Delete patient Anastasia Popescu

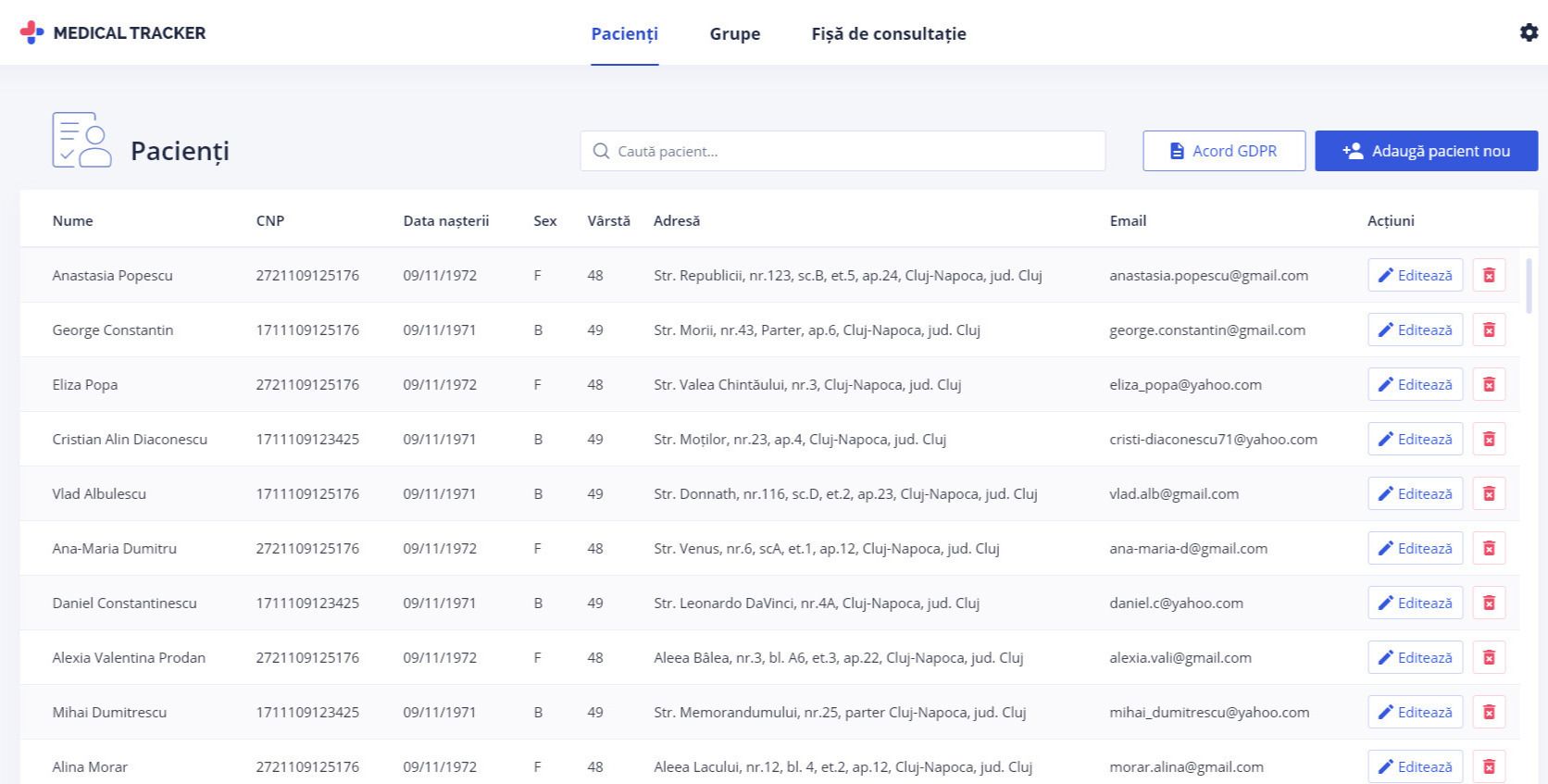pyautogui.click(x=1489, y=275)
